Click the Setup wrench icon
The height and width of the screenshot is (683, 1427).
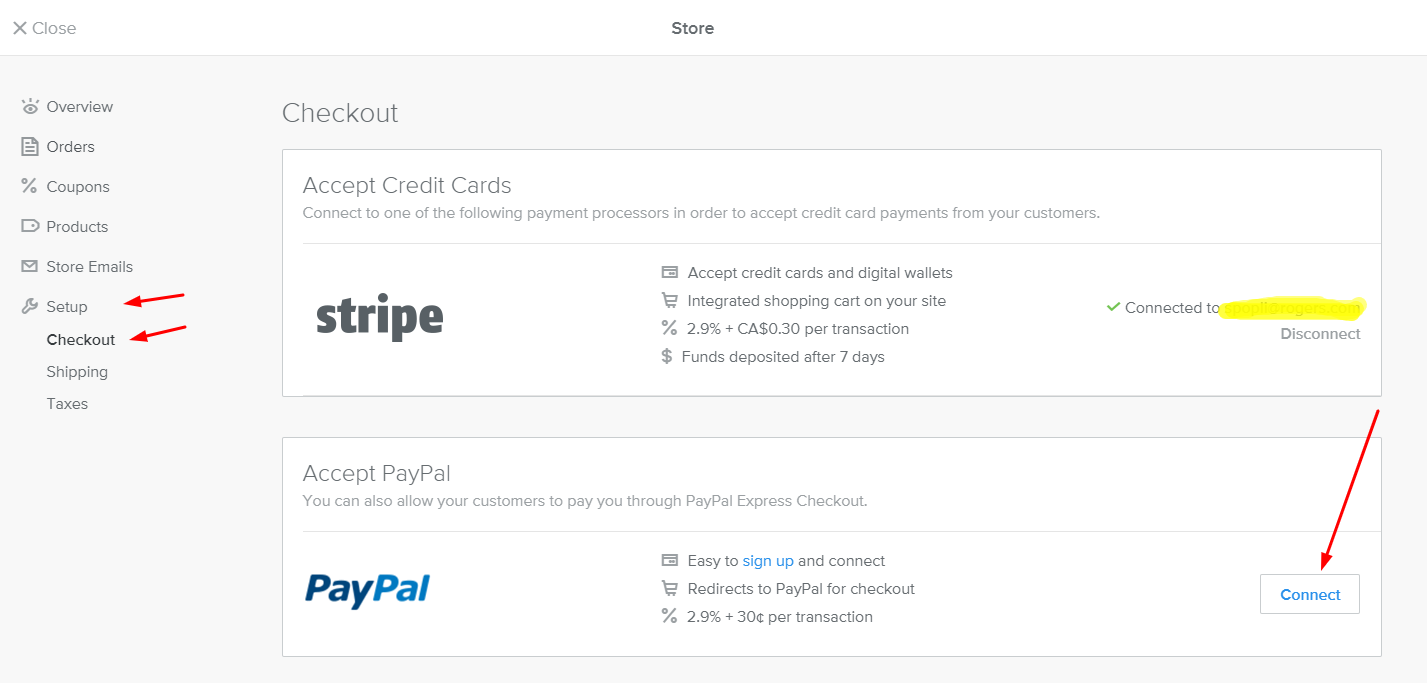click(x=29, y=306)
